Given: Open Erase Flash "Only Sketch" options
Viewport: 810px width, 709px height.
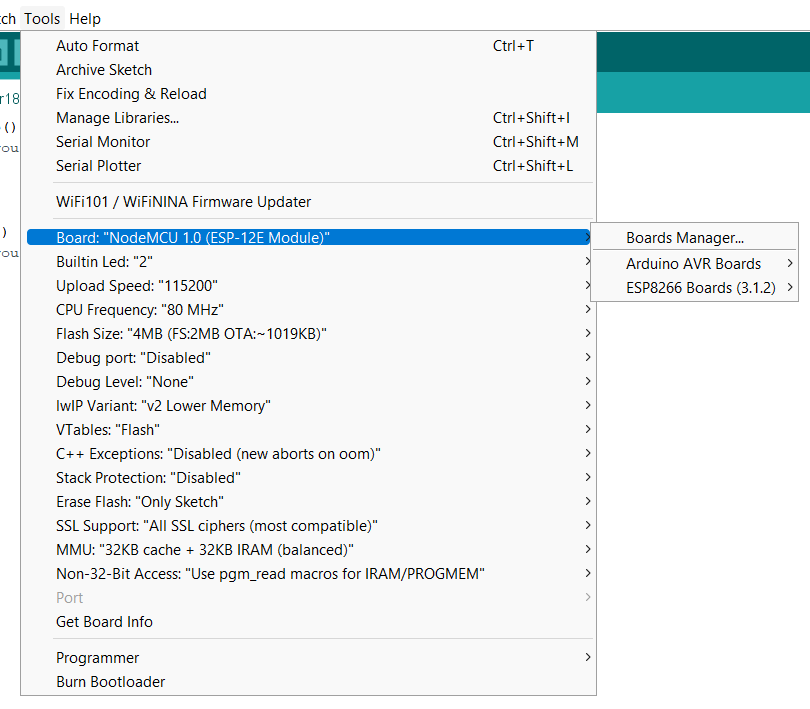Looking at the screenshot, I should click(139, 502).
